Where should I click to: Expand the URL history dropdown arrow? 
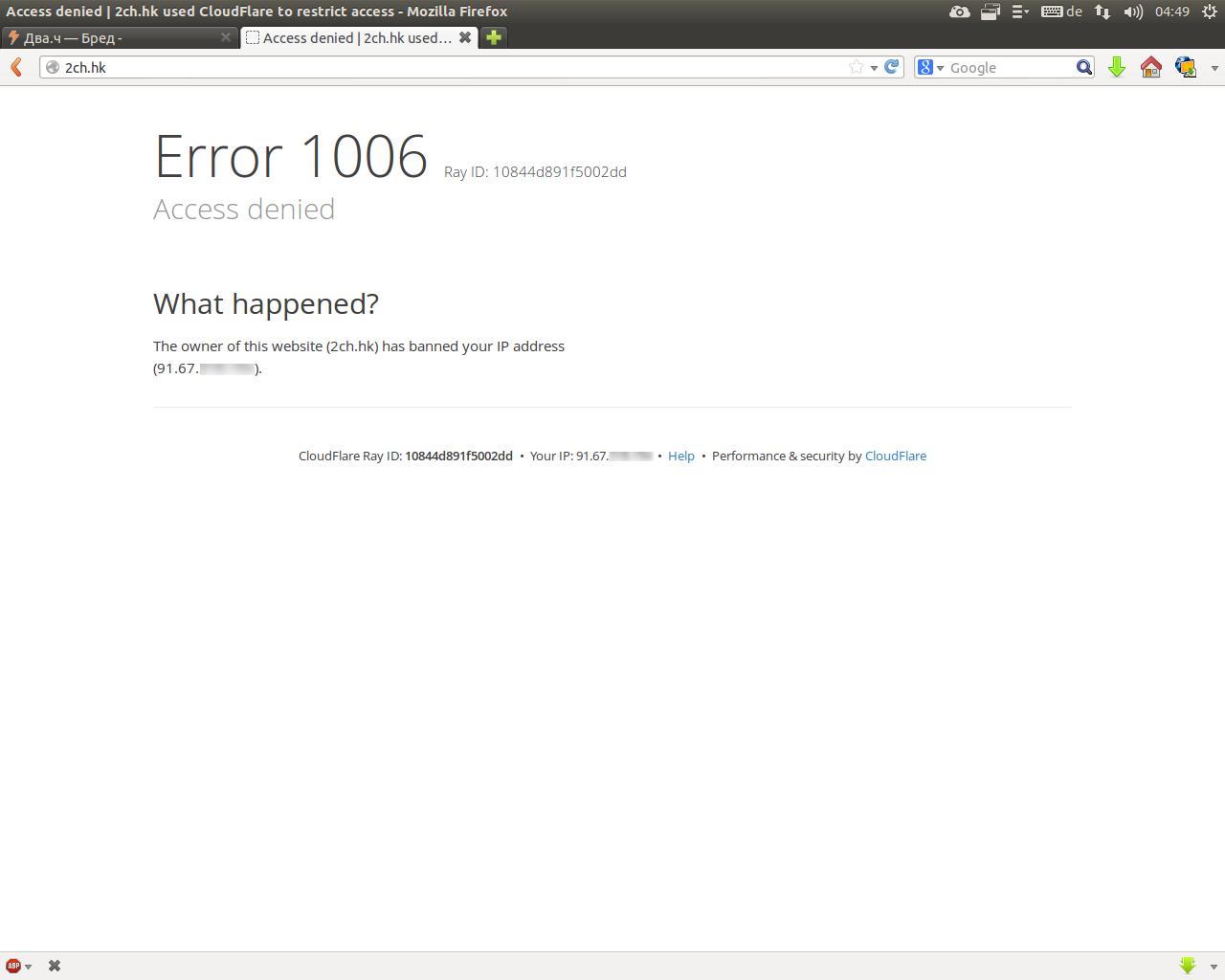874,68
